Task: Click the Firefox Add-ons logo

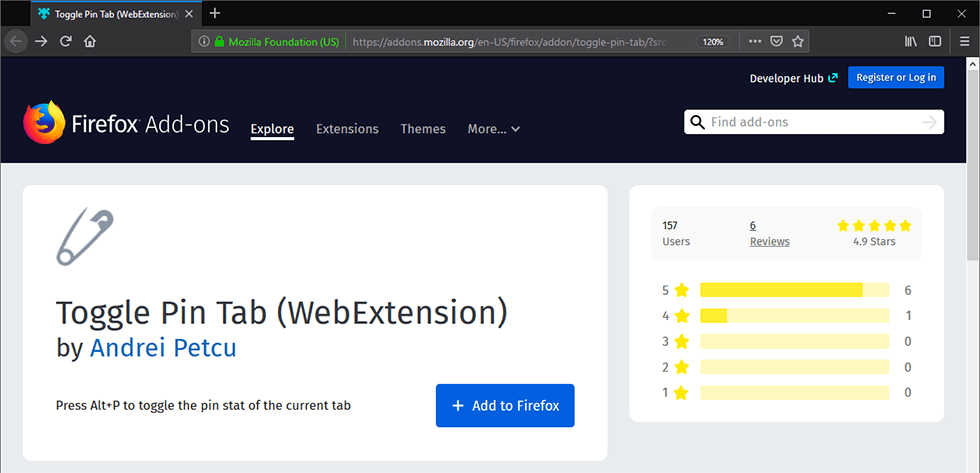Action: (x=126, y=123)
